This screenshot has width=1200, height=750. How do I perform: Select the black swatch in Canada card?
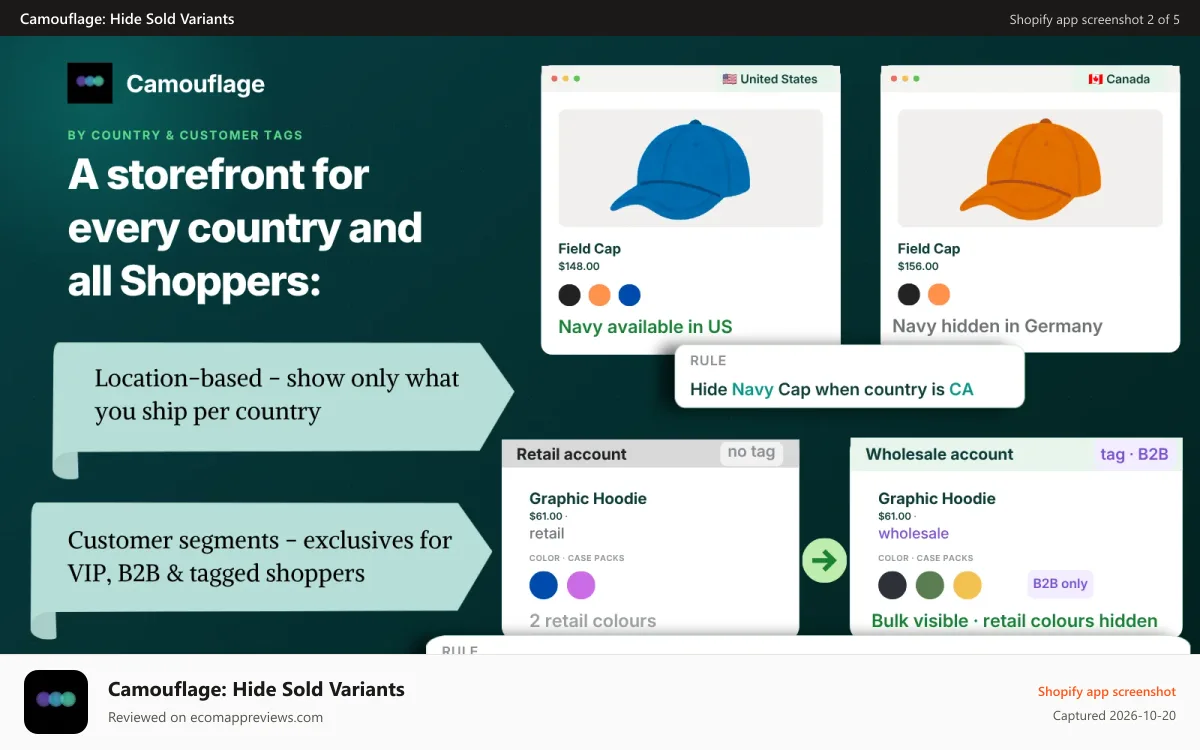[909, 294]
